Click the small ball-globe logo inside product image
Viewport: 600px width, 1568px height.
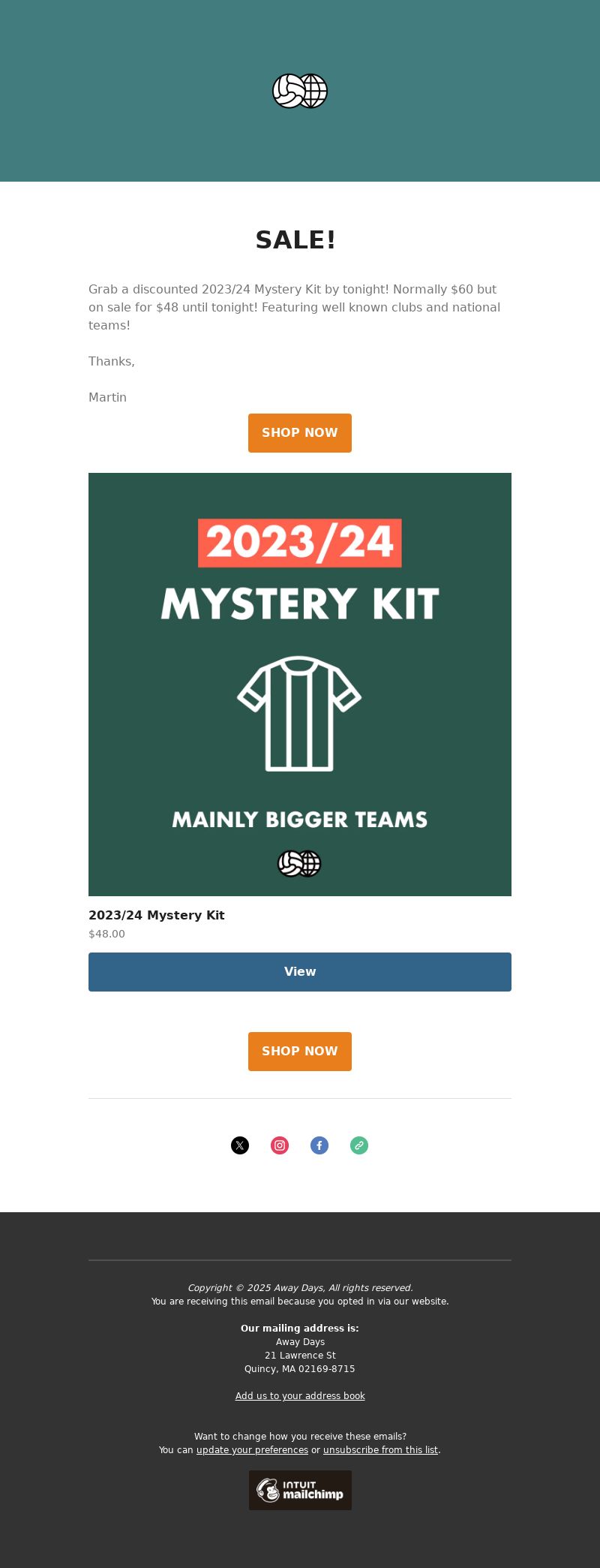pos(300,863)
